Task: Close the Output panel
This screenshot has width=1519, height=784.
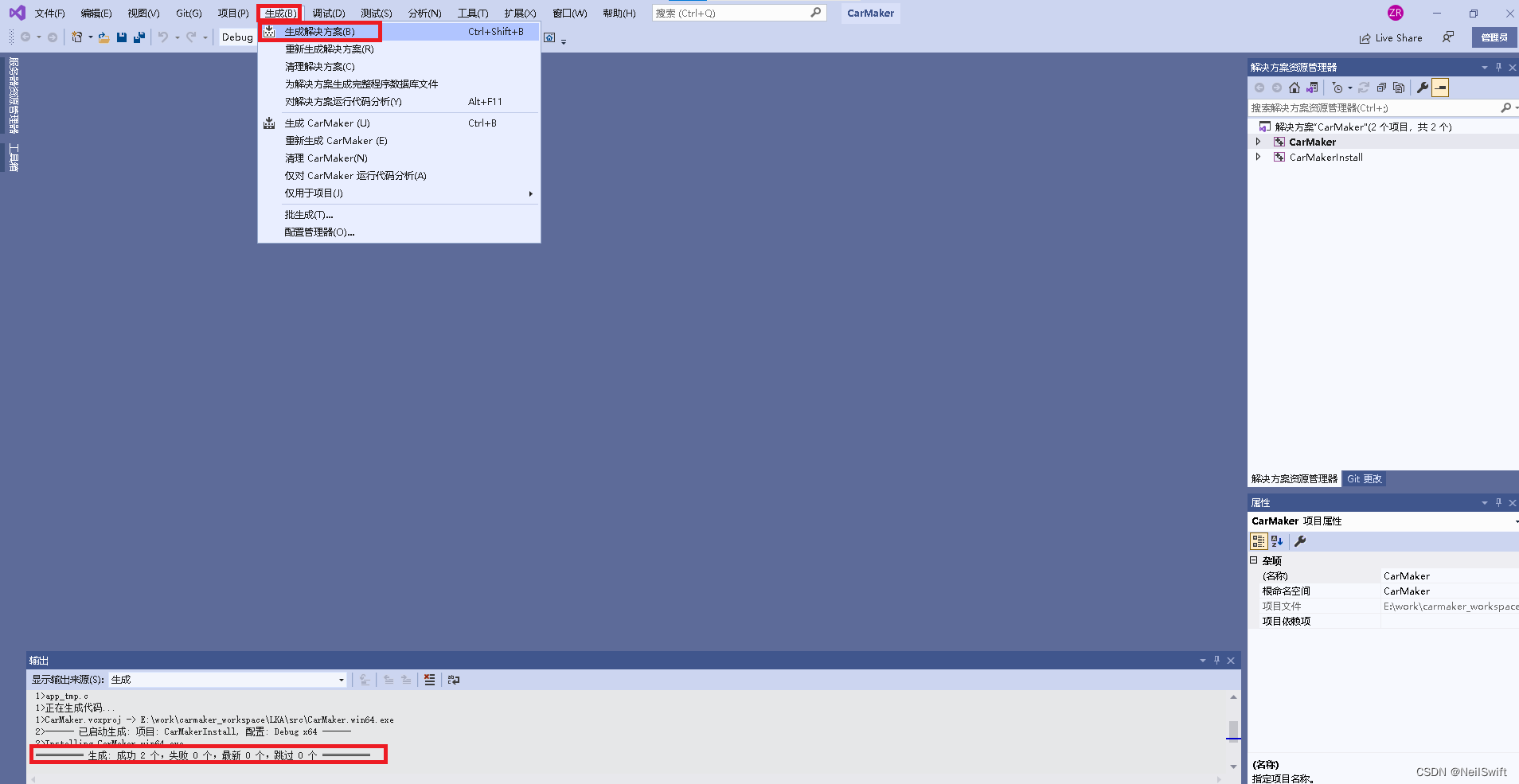Action: click(x=1231, y=661)
